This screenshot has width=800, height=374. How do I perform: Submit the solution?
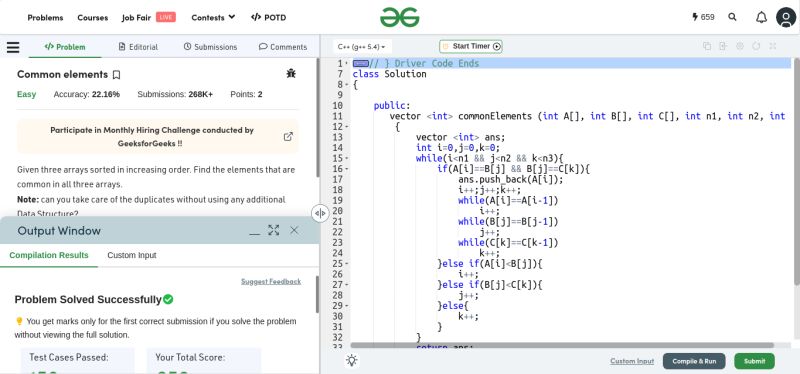tap(754, 361)
